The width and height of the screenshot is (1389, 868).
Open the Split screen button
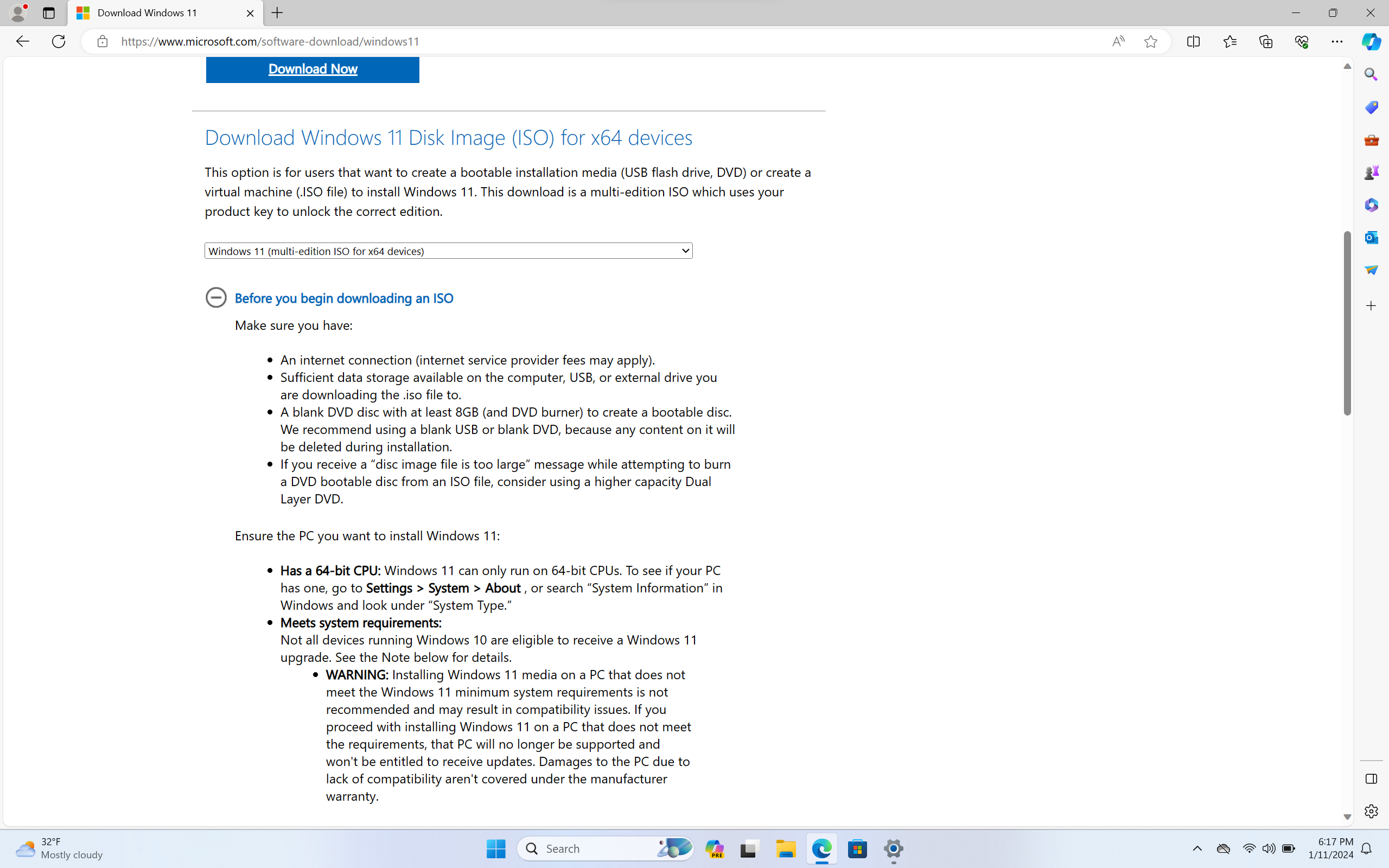1193,41
